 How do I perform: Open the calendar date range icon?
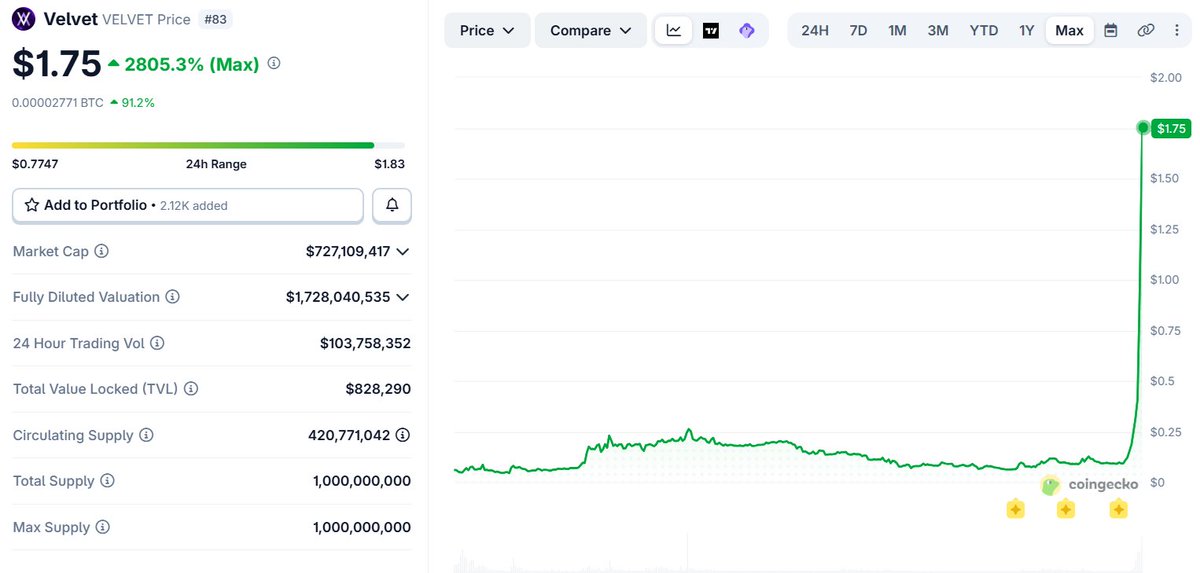pos(1111,30)
